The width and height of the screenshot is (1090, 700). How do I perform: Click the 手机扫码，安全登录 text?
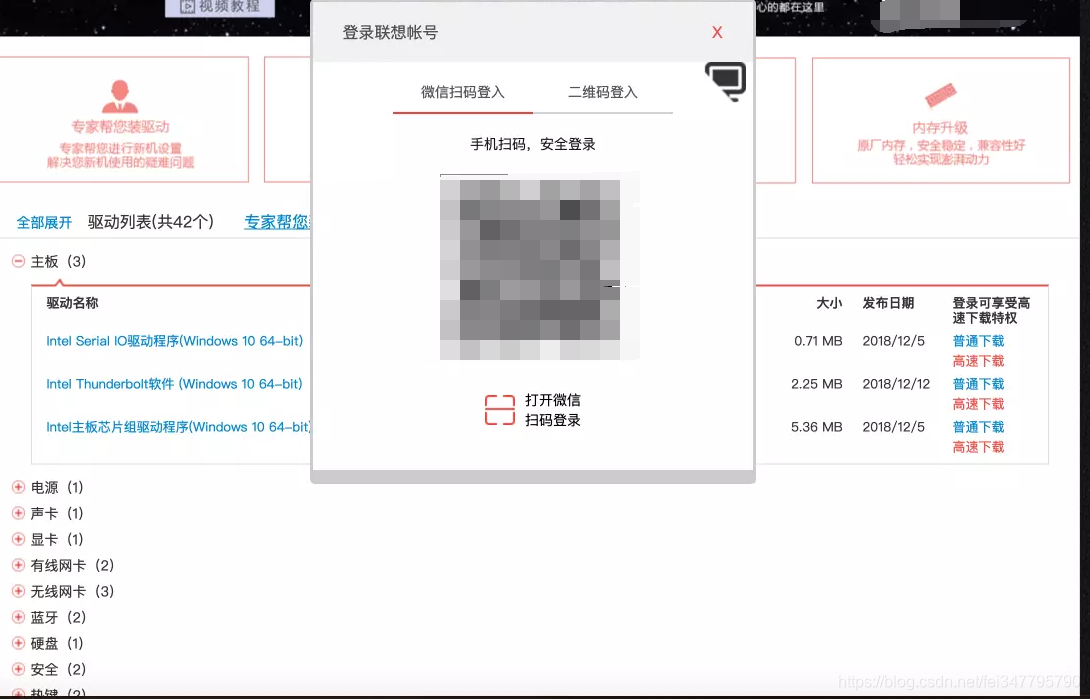pyautogui.click(x=533, y=145)
